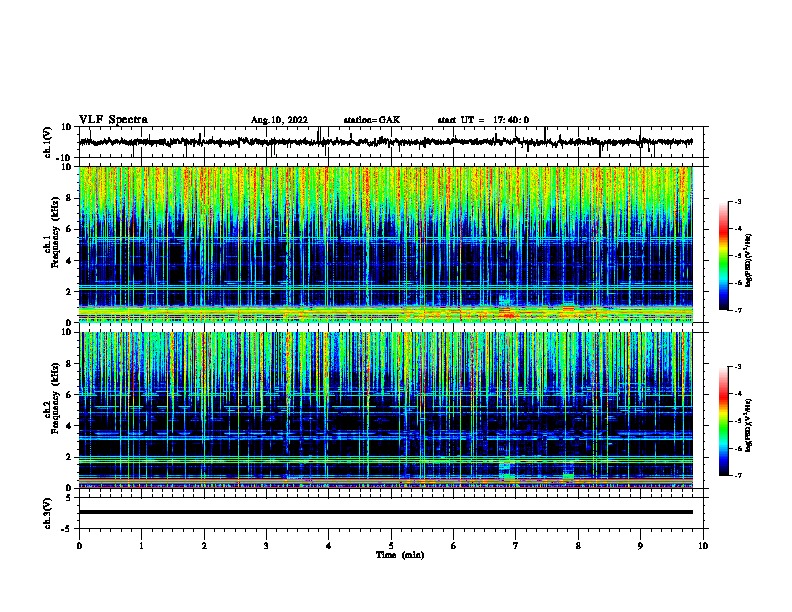Click the red burst near minute 7 in ch.1 spectrogram

[508, 315]
